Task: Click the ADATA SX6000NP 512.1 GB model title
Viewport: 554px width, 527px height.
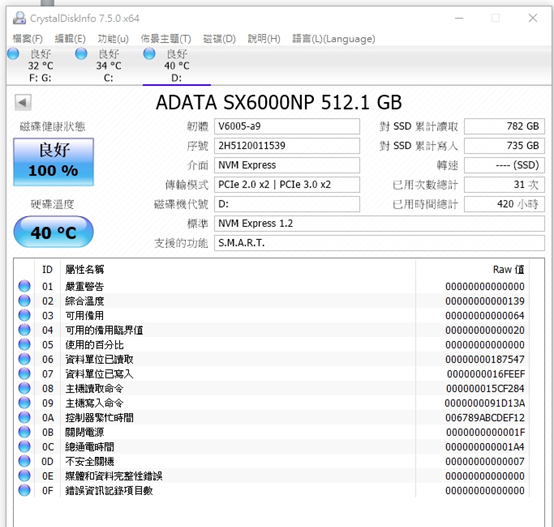Action: (x=279, y=102)
